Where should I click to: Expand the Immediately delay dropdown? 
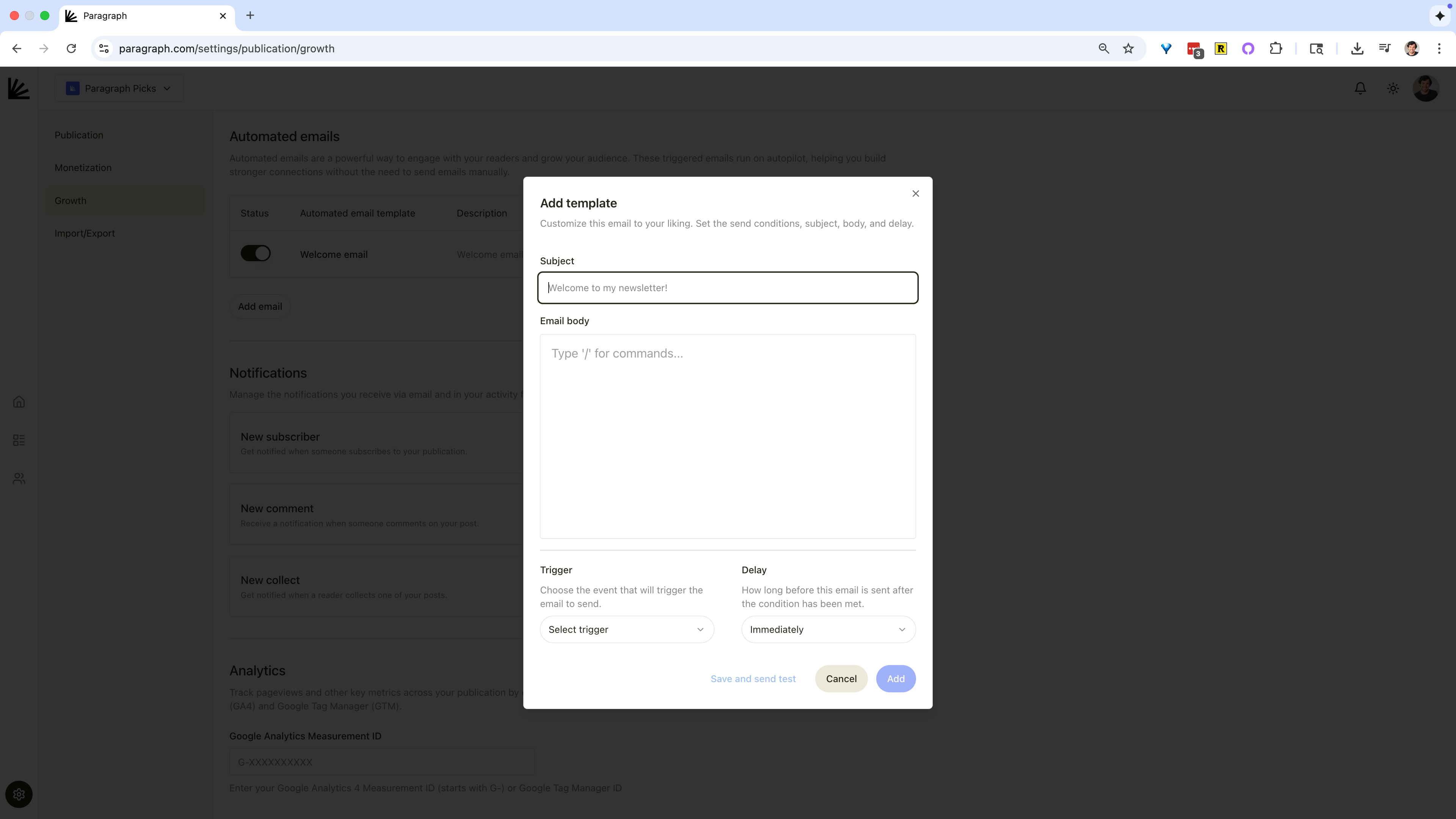[x=828, y=629]
